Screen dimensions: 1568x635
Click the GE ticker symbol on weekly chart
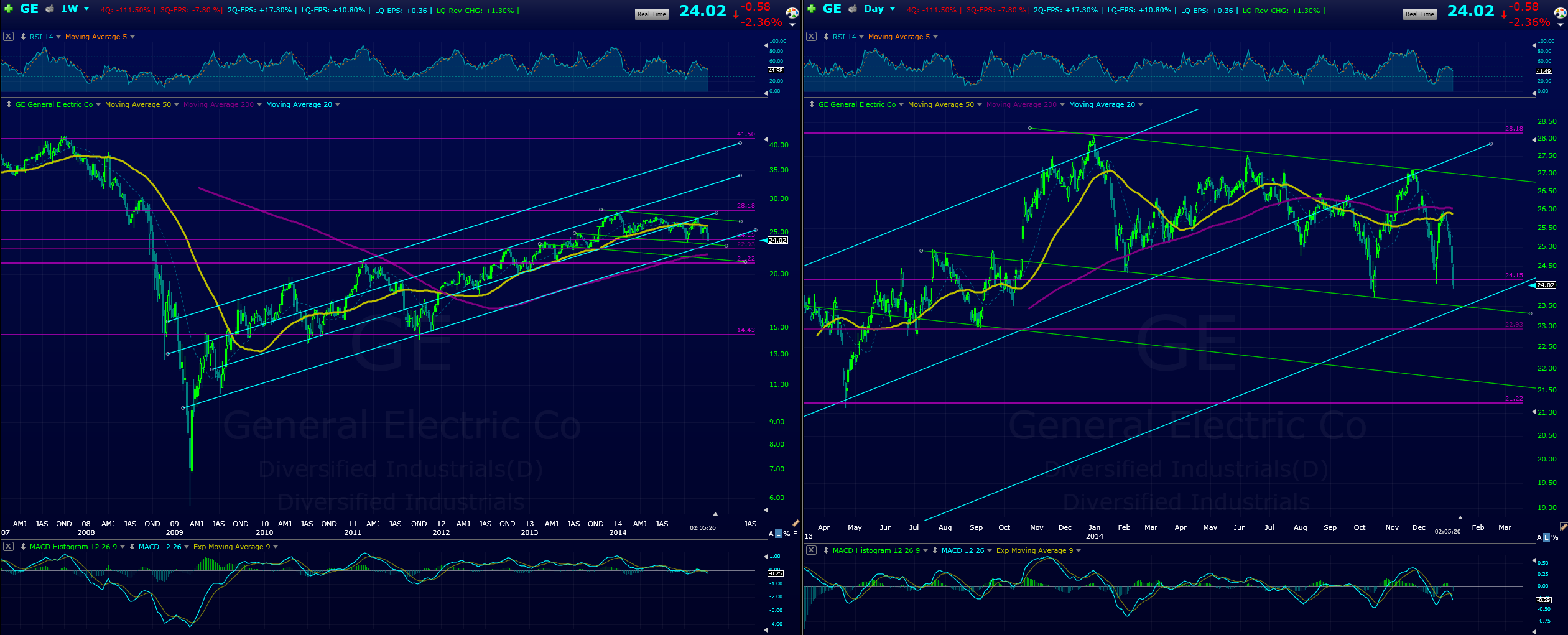tap(29, 9)
